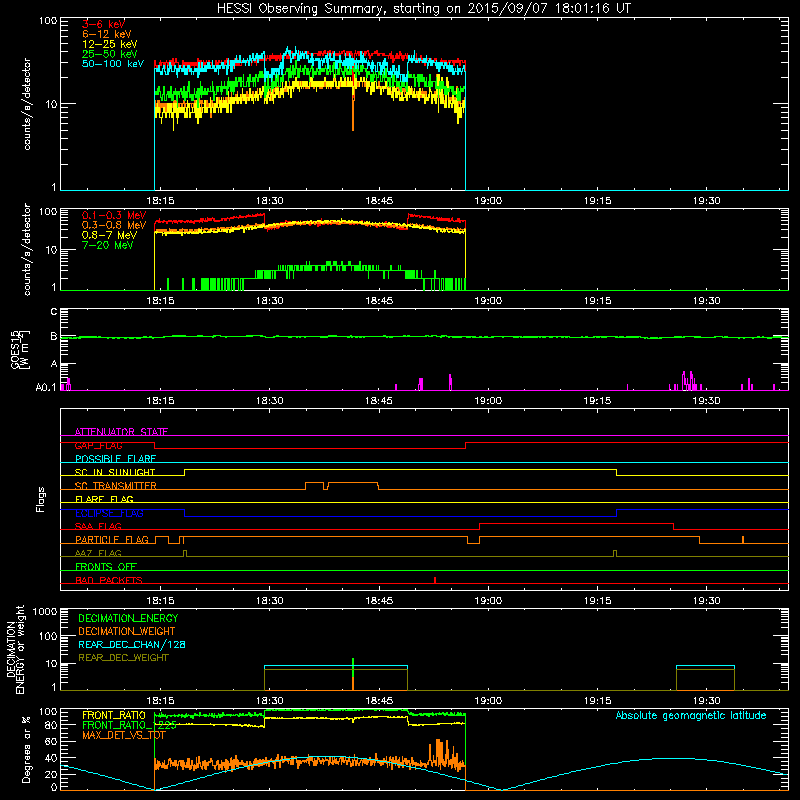Select the SC_IN_SUNLIGHT flag label
800x800 pixels.
pos(115,472)
